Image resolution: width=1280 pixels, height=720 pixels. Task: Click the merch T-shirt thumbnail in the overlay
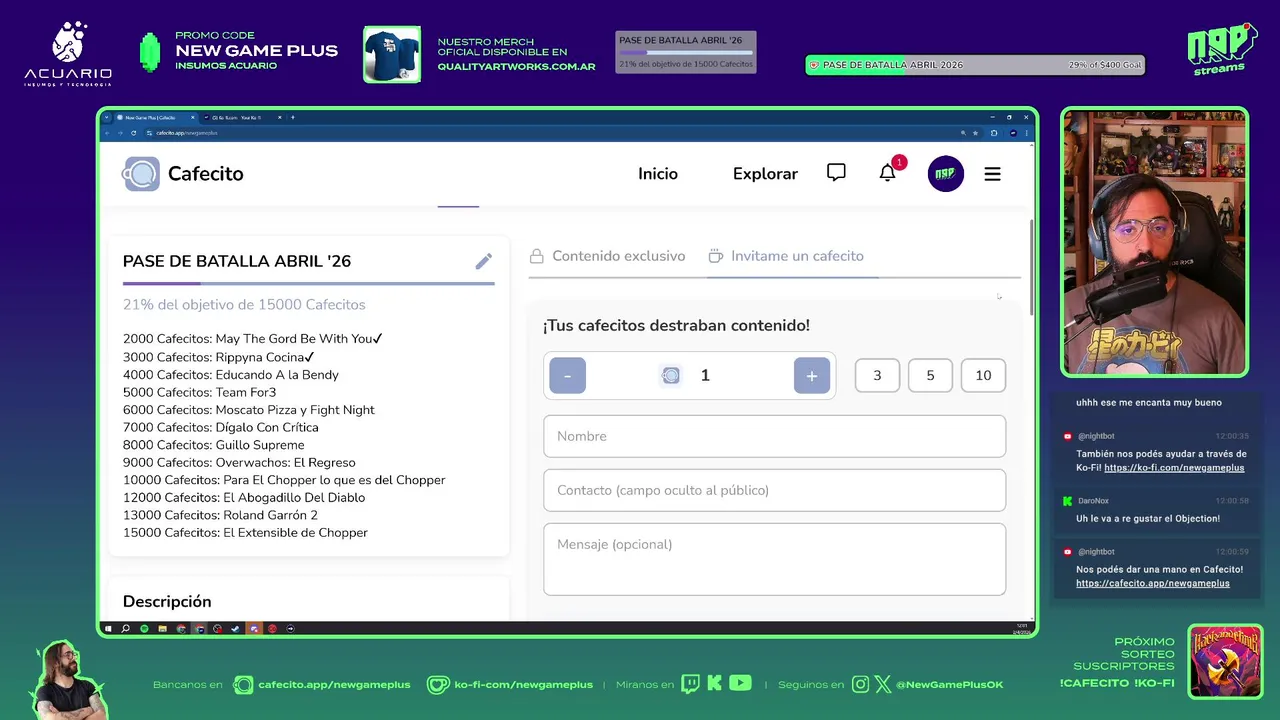tap(392, 54)
